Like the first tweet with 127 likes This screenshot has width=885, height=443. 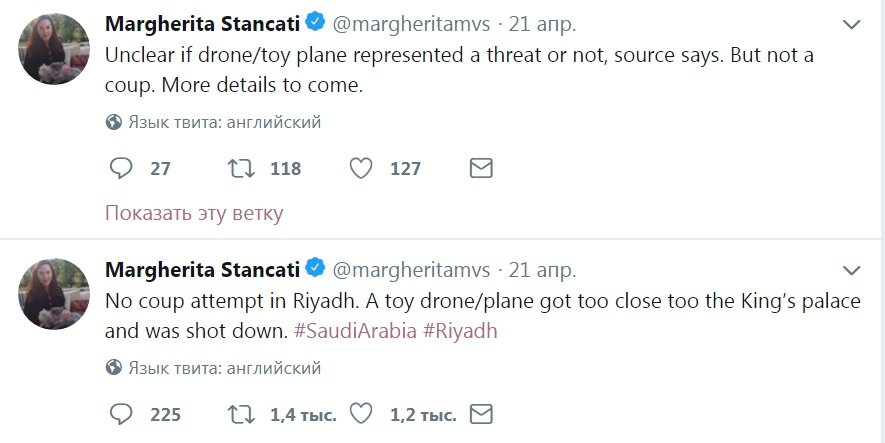[x=361, y=169]
